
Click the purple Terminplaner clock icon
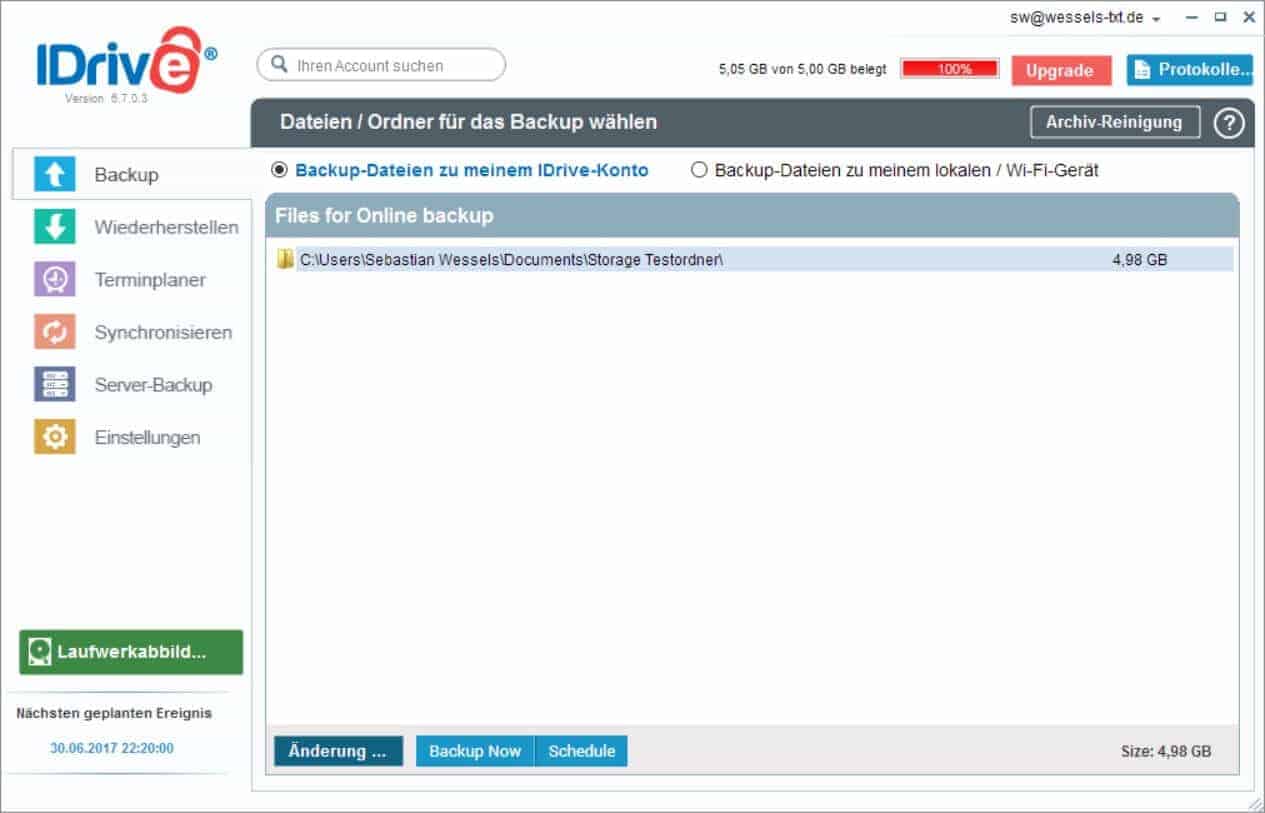pos(54,279)
